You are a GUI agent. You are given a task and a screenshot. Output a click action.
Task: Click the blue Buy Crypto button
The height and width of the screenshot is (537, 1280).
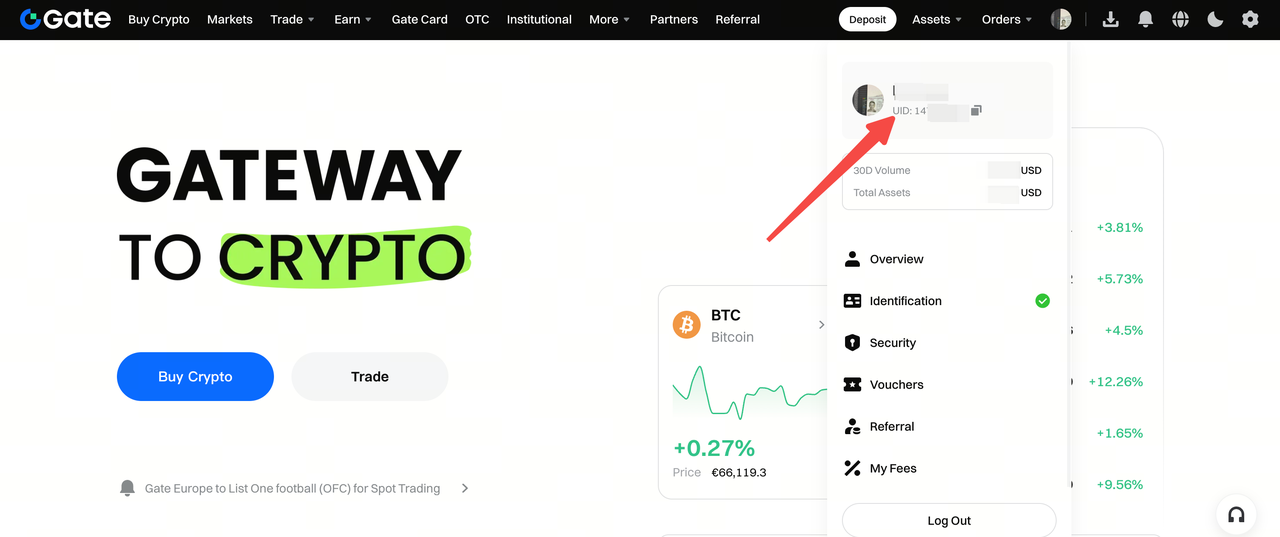[x=195, y=377]
